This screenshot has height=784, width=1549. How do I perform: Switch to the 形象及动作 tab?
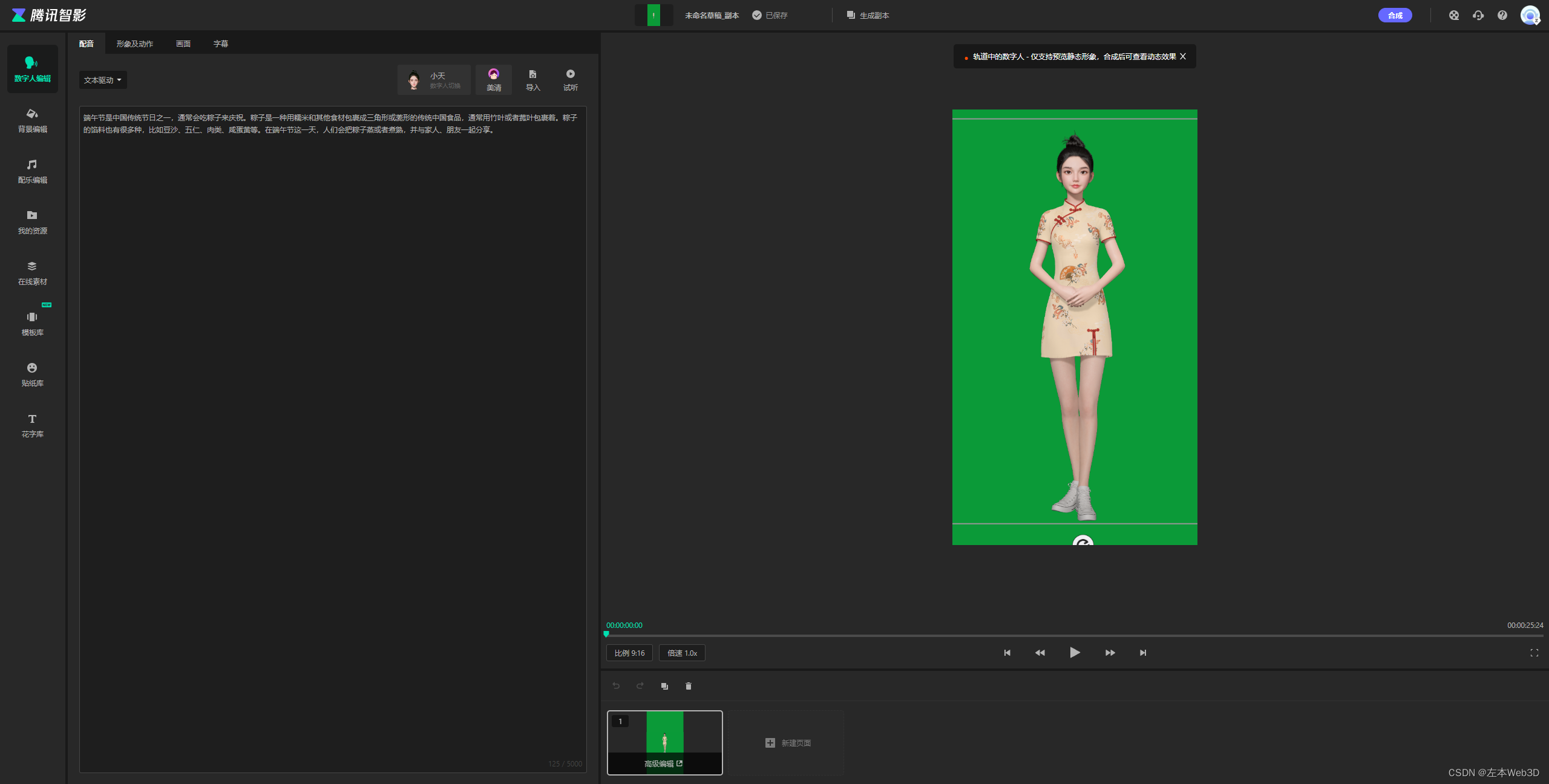134,44
